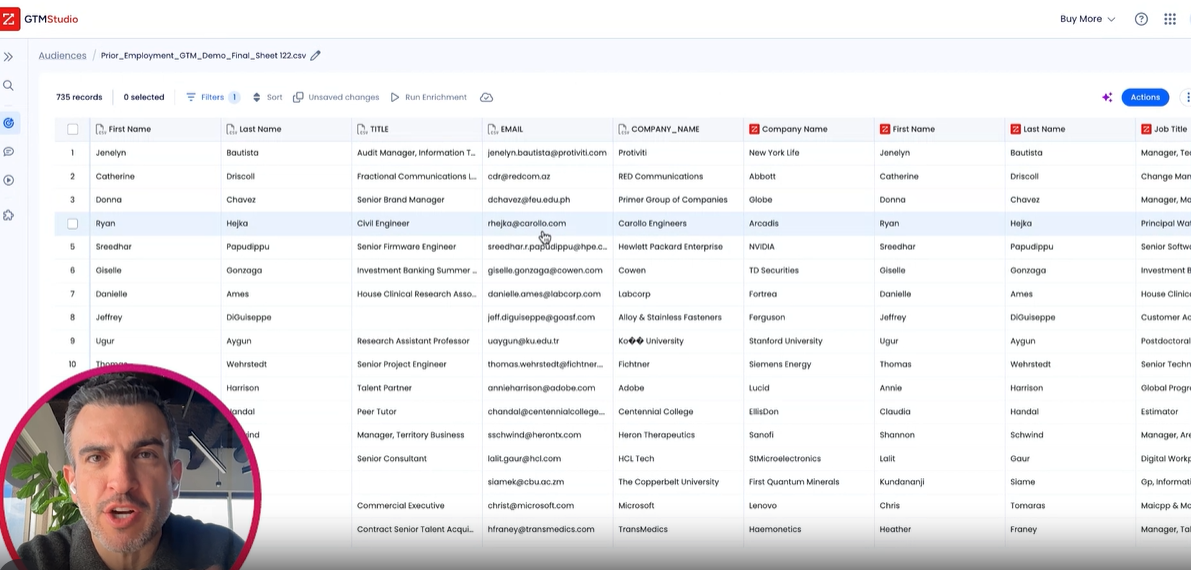Select the cell "First Quantum Minerals"
1191x570 pixels.
[x=808, y=482]
